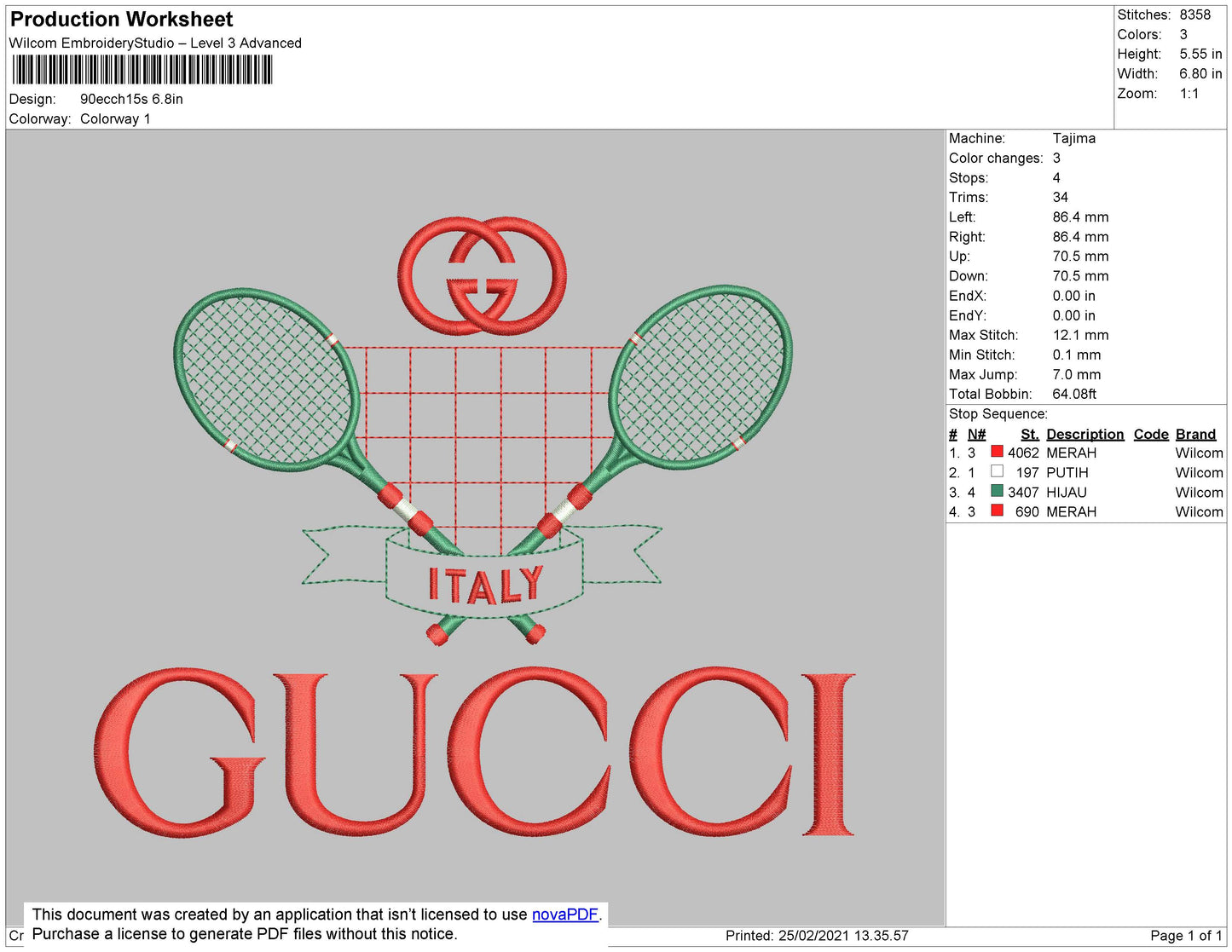This screenshot has width=1232, height=952.
Task: Click the 'Description' column header
Action: tap(1085, 434)
